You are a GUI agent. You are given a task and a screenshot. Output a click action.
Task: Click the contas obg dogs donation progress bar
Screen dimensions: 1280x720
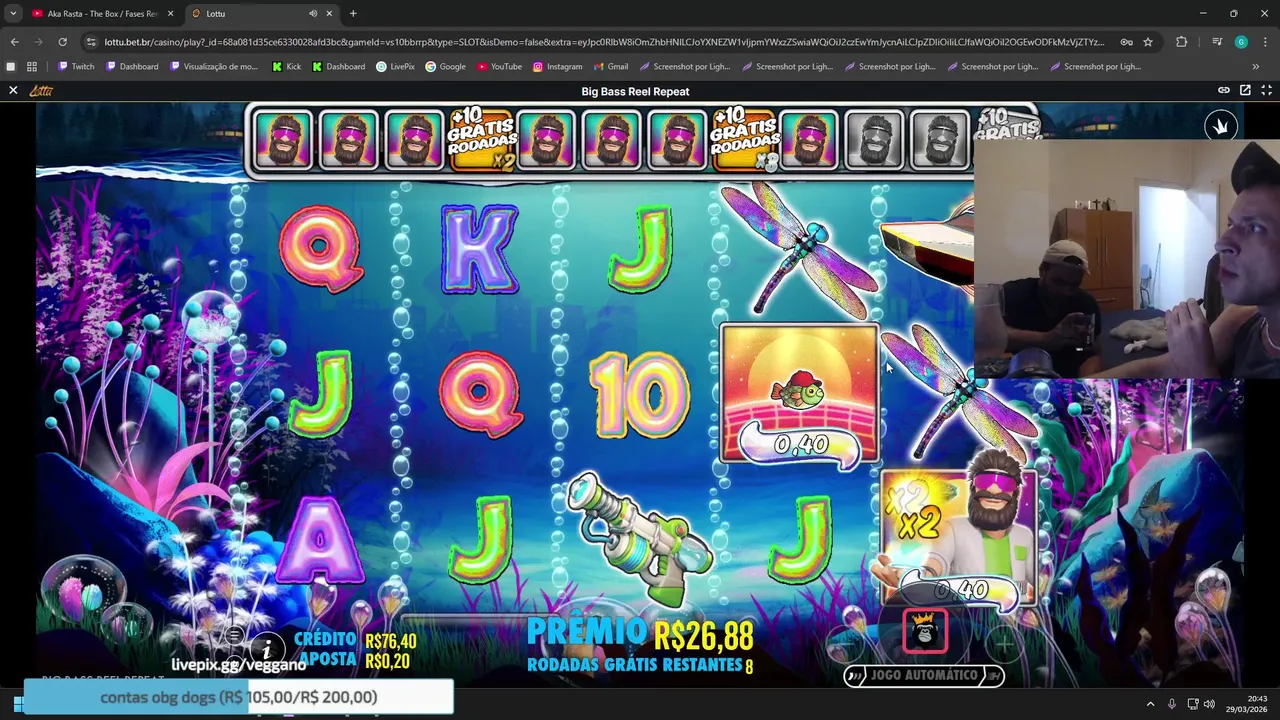[238, 697]
